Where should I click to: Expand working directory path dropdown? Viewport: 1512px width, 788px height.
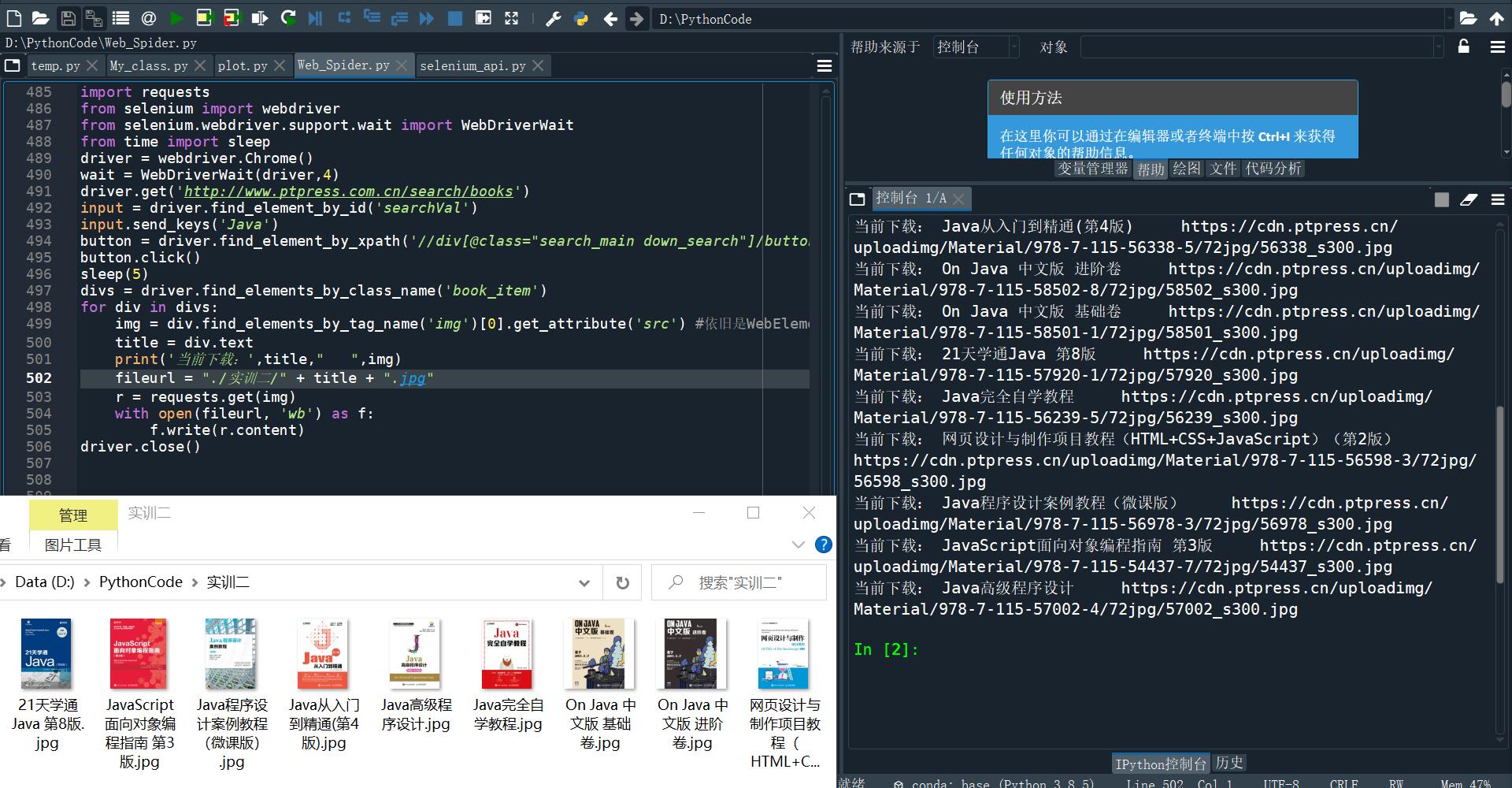point(1448,18)
